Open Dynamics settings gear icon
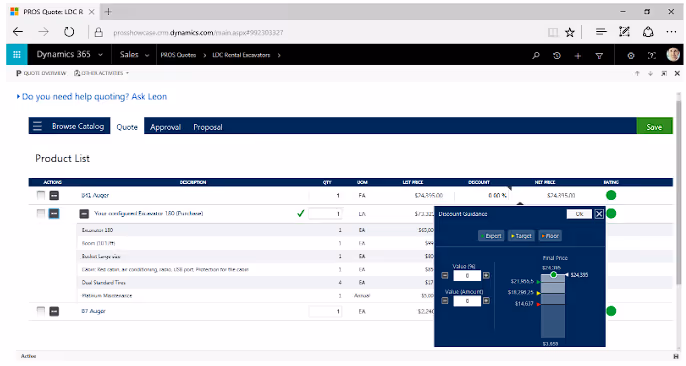Screen dimensions: 686x366 (x=631, y=56)
